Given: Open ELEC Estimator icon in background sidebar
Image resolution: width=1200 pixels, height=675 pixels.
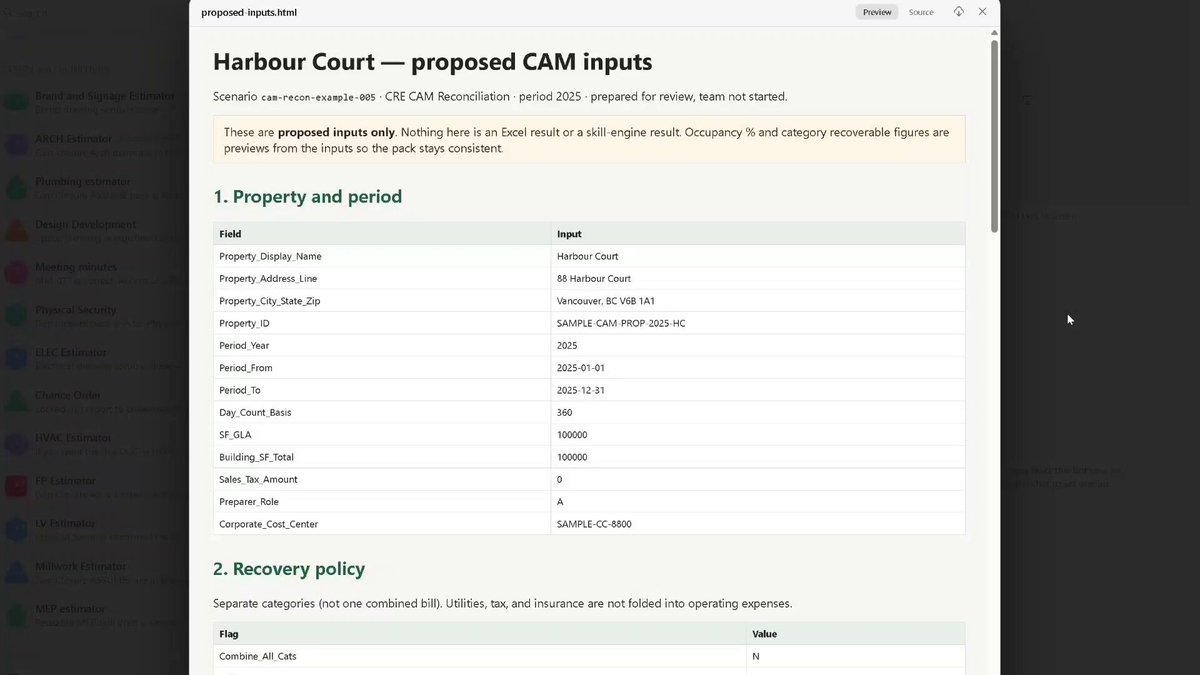Looking at the screenshot, I should 16,358.
